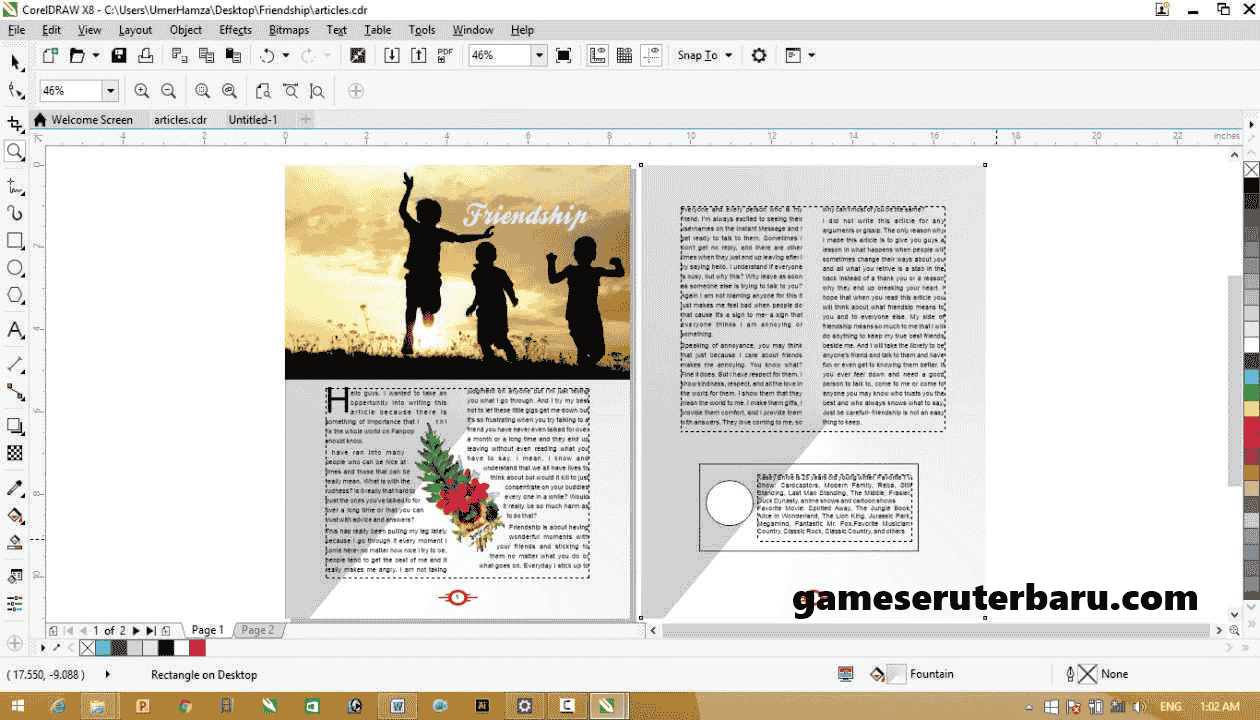Go to Page 2 tab
The image size is (1260, 720).
(257, 630)
